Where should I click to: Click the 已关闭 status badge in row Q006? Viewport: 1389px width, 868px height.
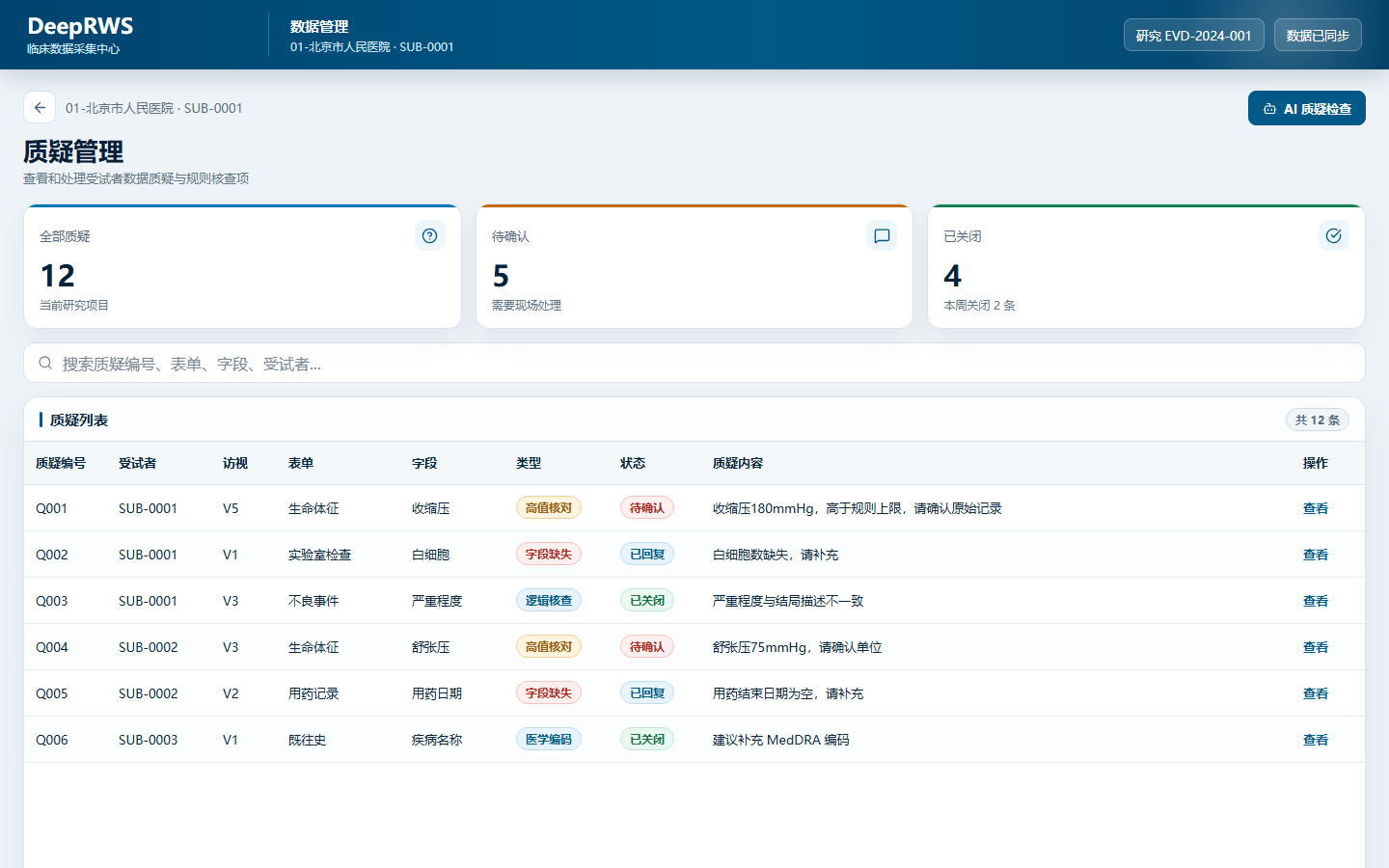coord(647,740)
